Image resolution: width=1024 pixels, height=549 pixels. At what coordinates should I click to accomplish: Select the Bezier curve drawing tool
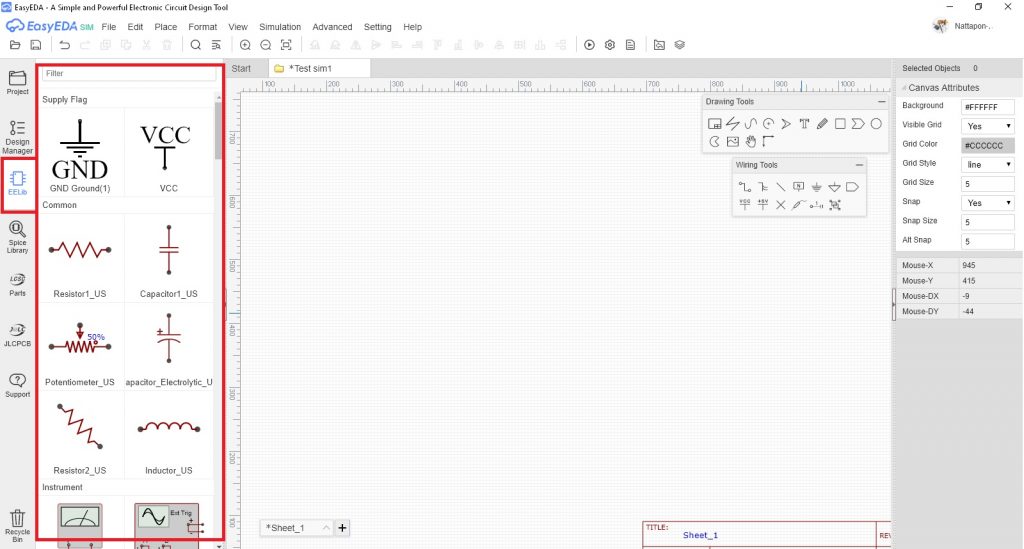click(750, 123)
